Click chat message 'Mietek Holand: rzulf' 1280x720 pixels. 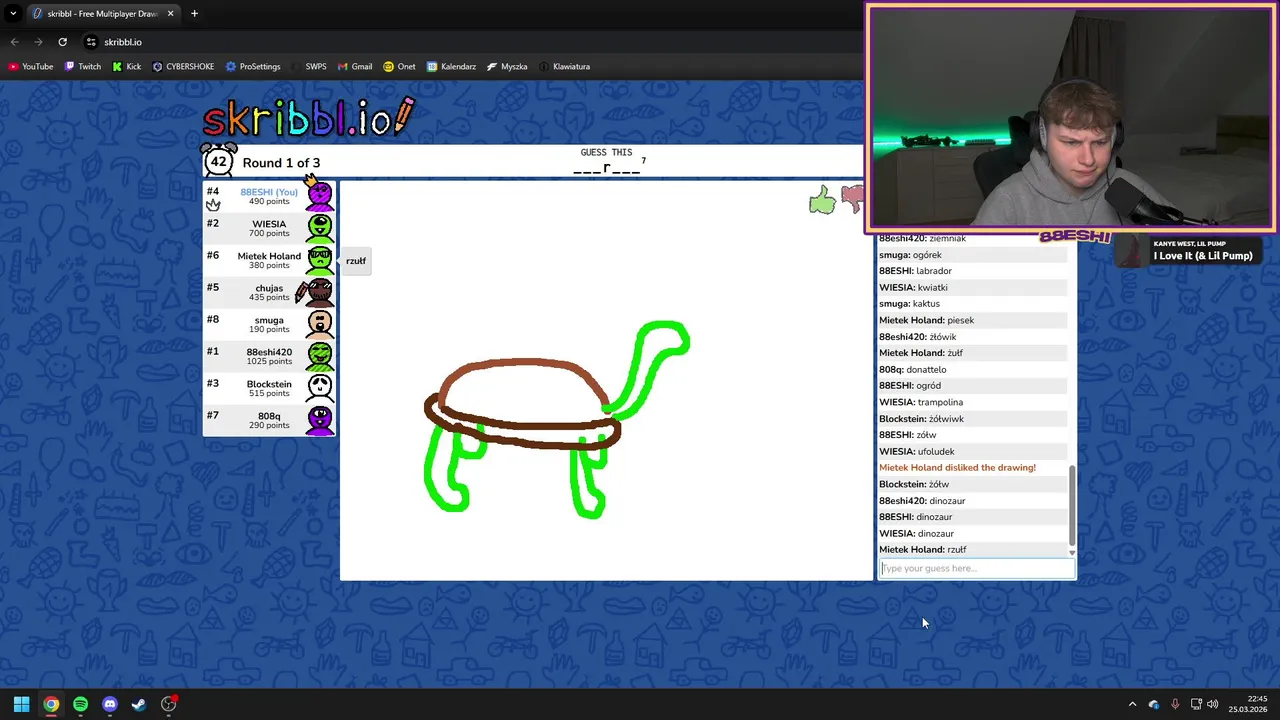(922, 549)
